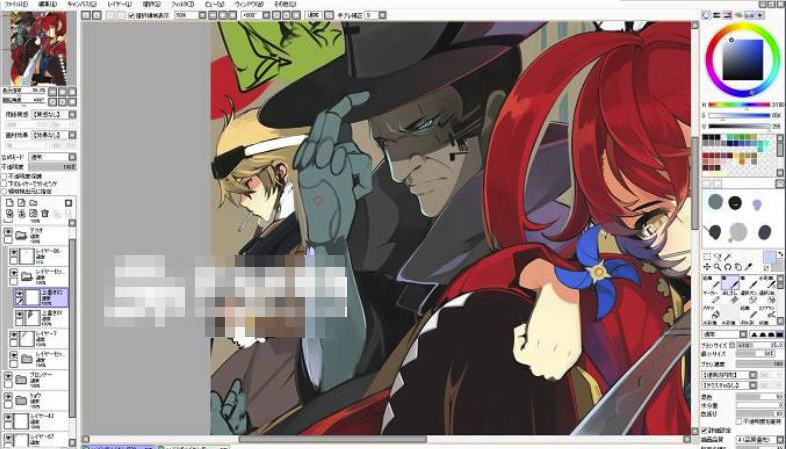Open the 用紙質感 paper texture dropdown

[x=72, y=114]
